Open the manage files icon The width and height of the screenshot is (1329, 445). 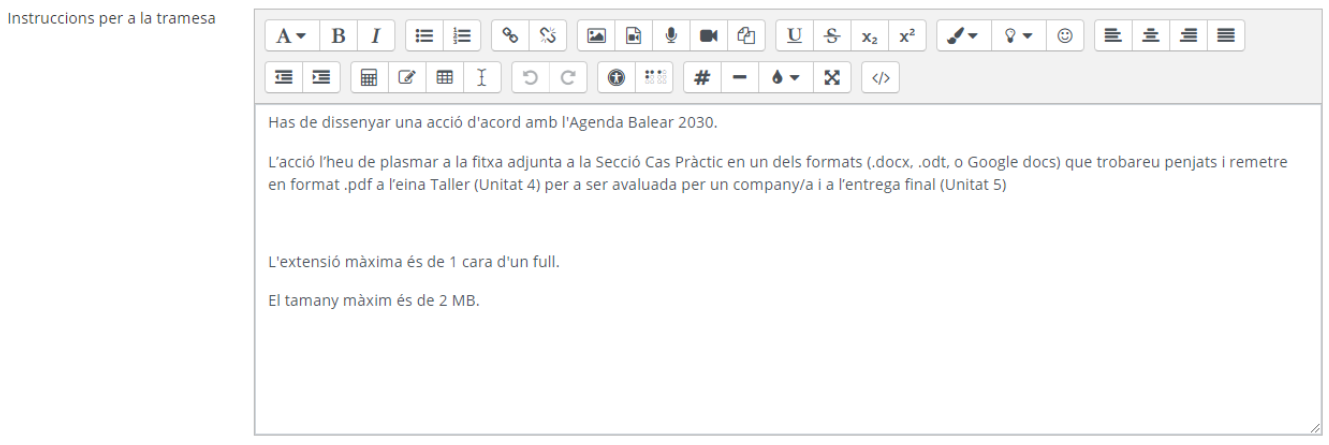coord(748,36)
